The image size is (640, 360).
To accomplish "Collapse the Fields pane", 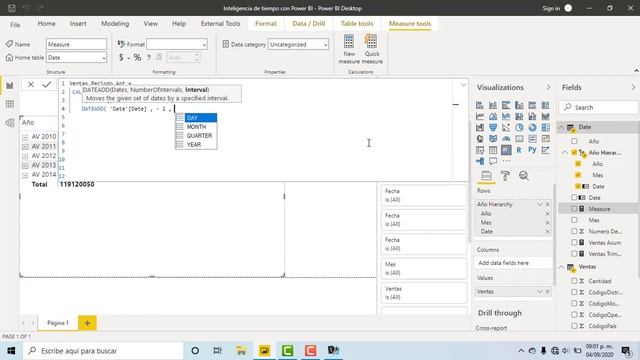I will (633, 87).
